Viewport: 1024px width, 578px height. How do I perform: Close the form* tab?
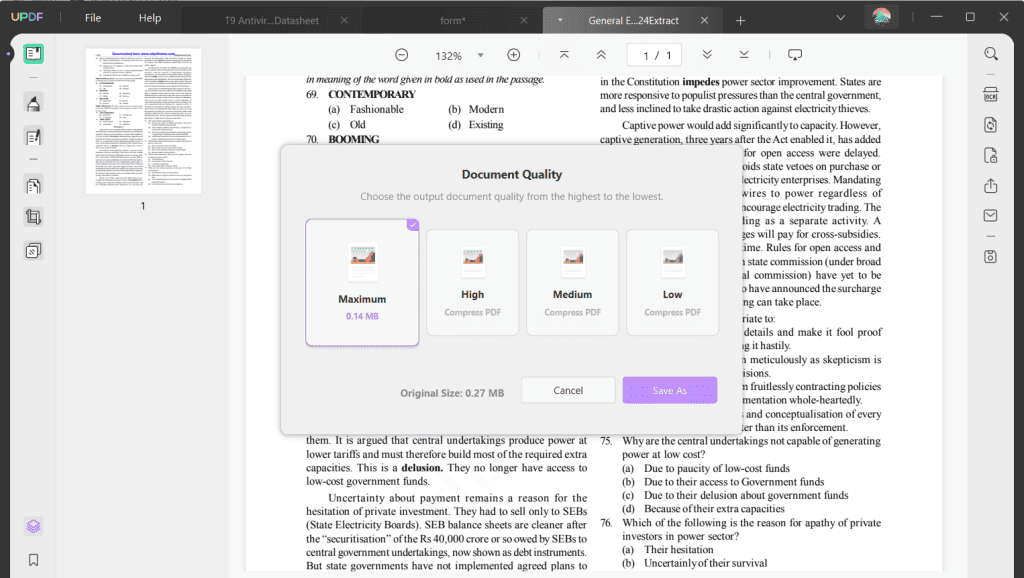coord(524,20)
